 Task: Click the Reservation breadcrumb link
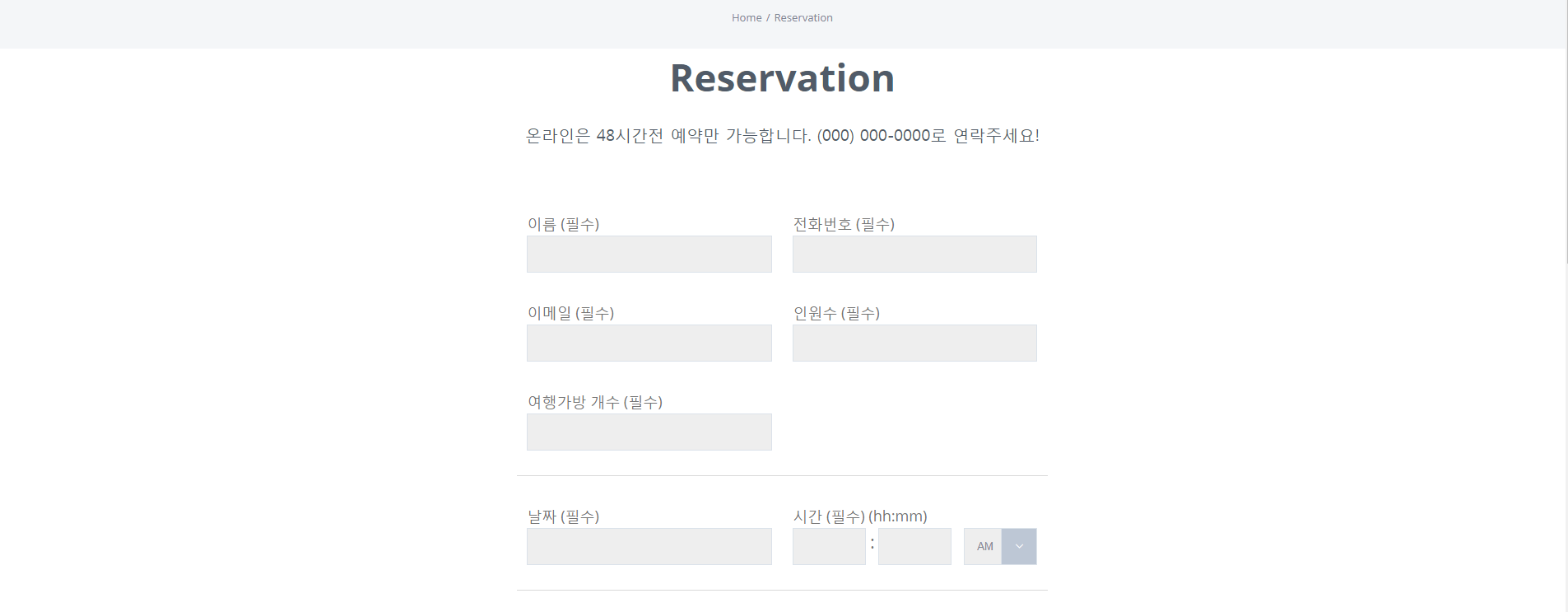coord(803,18)
